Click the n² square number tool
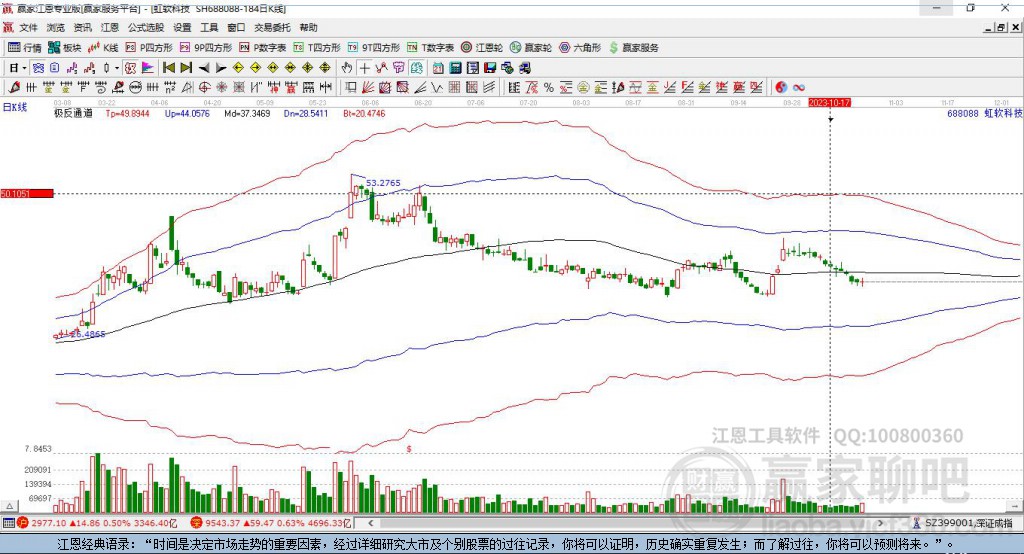 click(x=170, y=87)
